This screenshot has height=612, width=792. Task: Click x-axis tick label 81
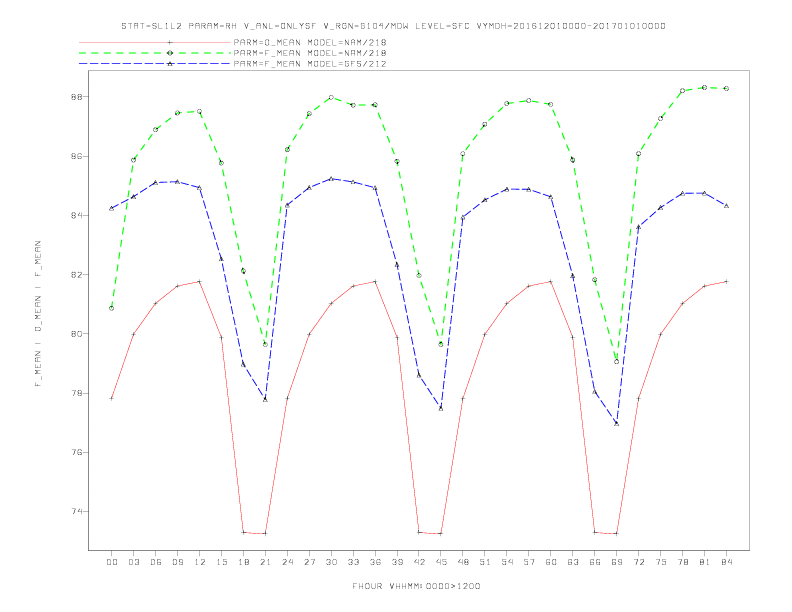point(705,562)
